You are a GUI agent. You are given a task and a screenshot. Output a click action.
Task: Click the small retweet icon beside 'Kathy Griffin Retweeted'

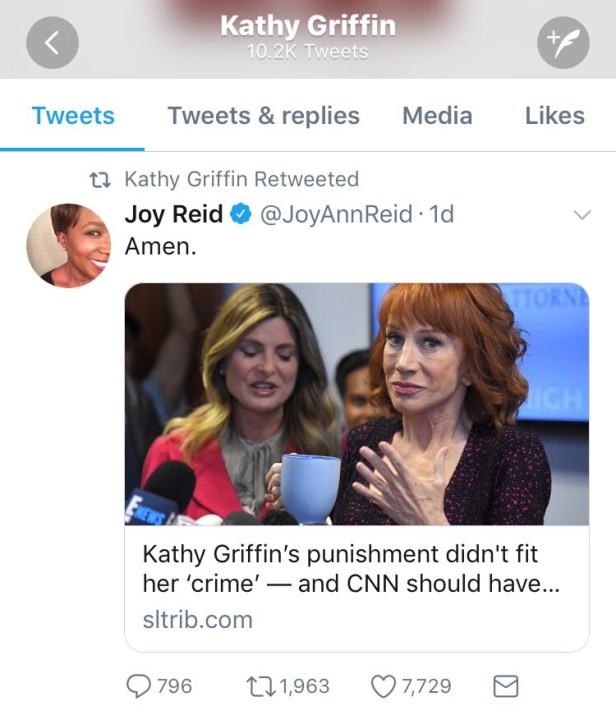[x=99, y=180]
